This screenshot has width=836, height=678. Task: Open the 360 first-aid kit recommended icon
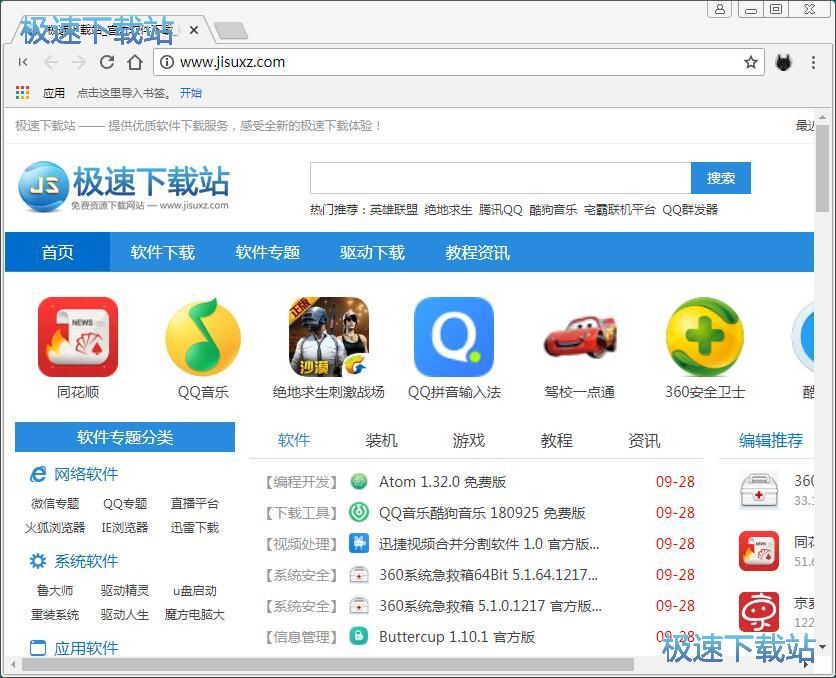click(x=759, y=491)
